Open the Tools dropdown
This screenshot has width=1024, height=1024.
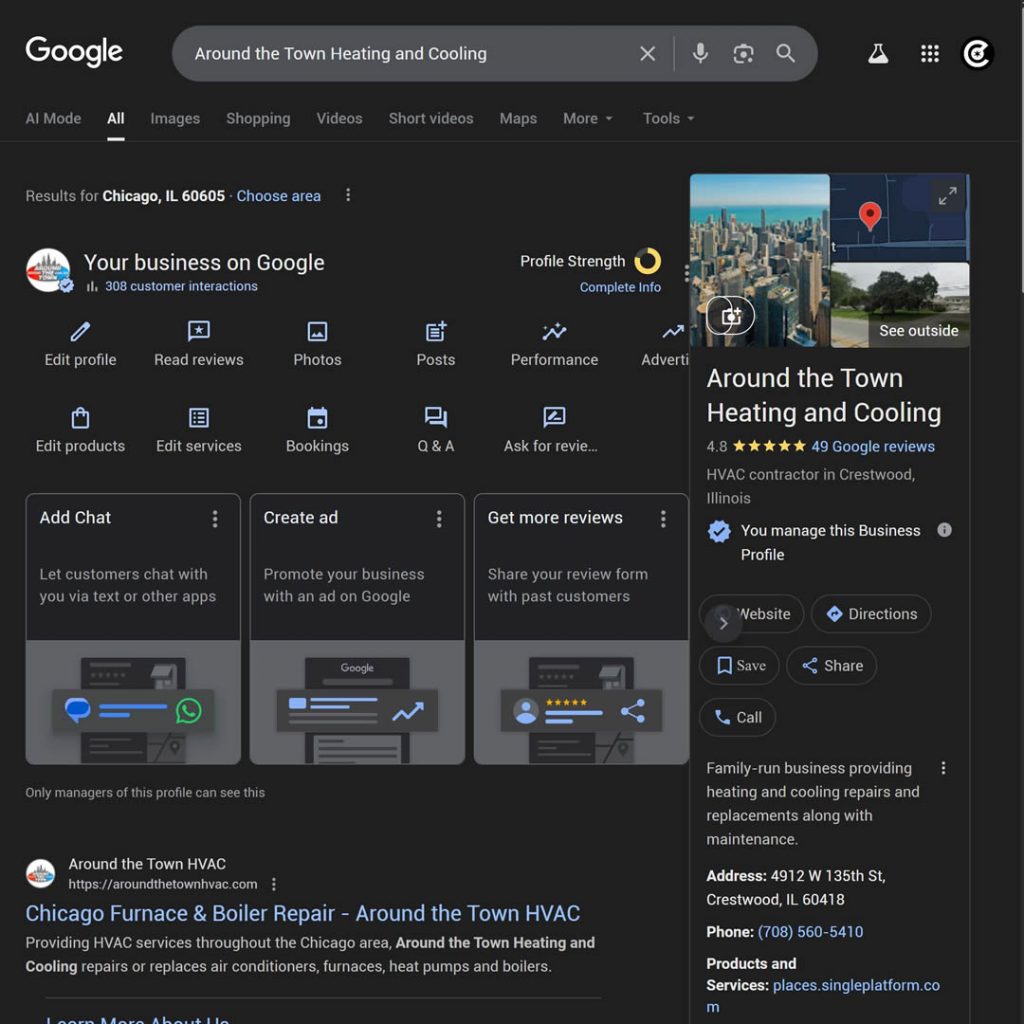coord(668,118)
